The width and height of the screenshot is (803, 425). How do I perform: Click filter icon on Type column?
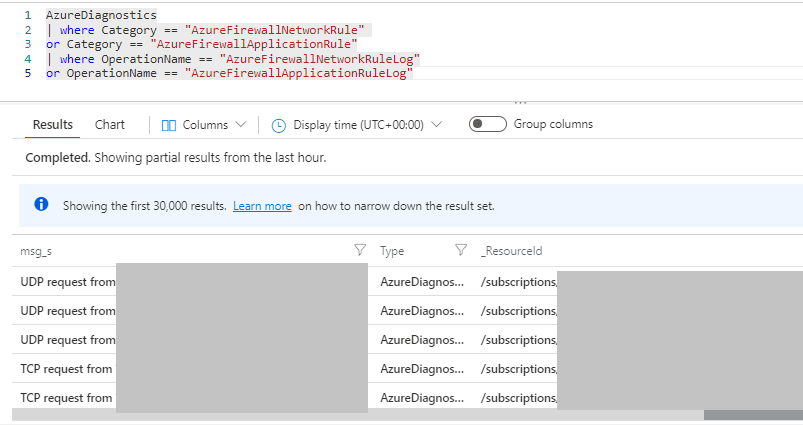(x=461, y=251)
